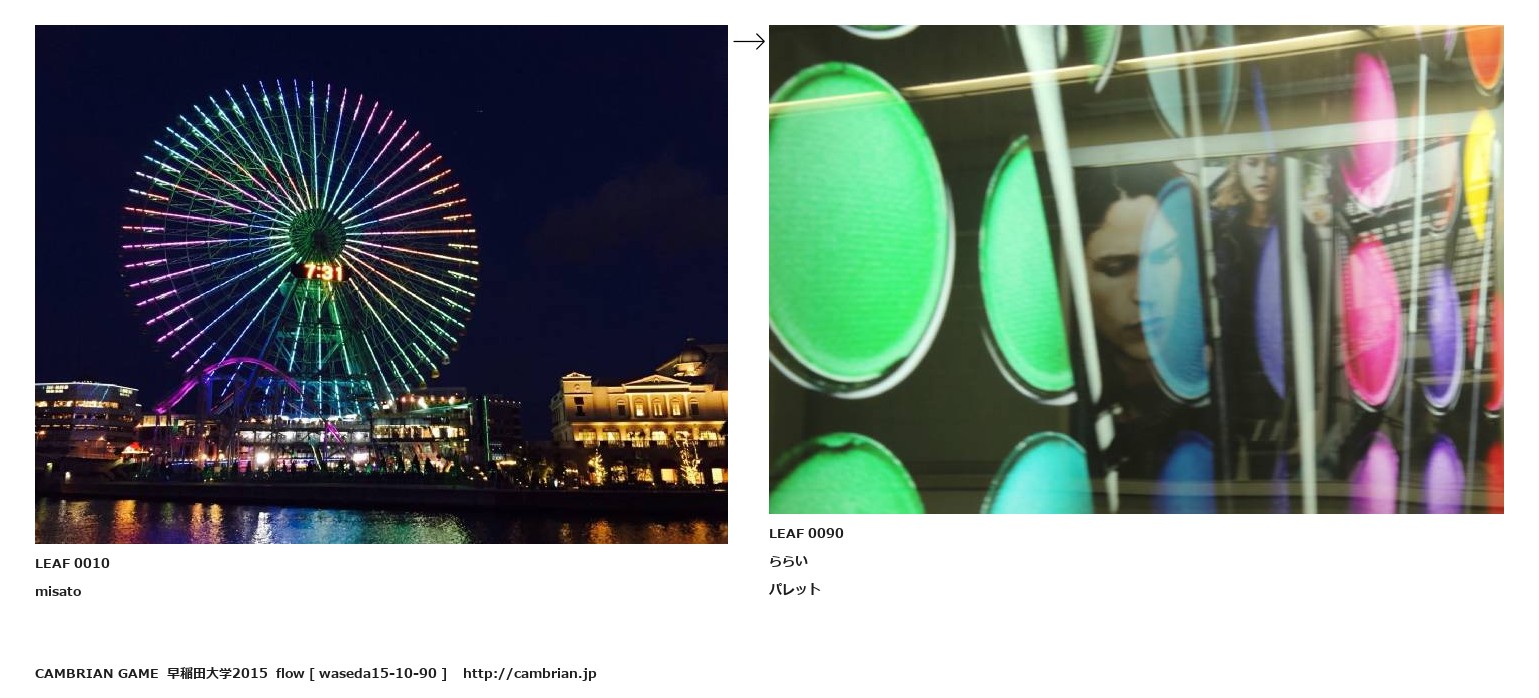Click the 7:31 clock on Ferris wheel
Screen dimensions: 1539x698
point(323,272)
